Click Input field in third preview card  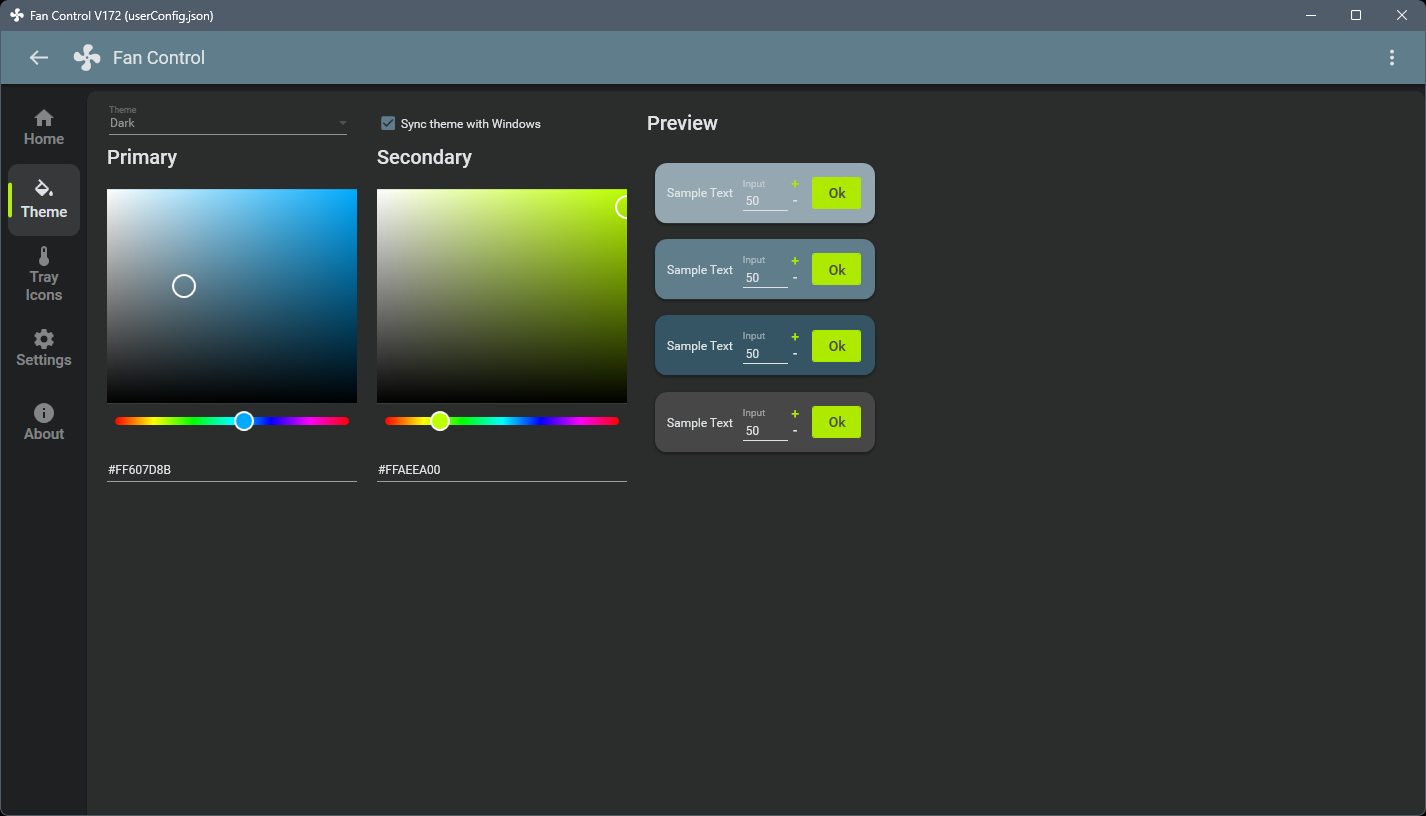click(765, 353)
